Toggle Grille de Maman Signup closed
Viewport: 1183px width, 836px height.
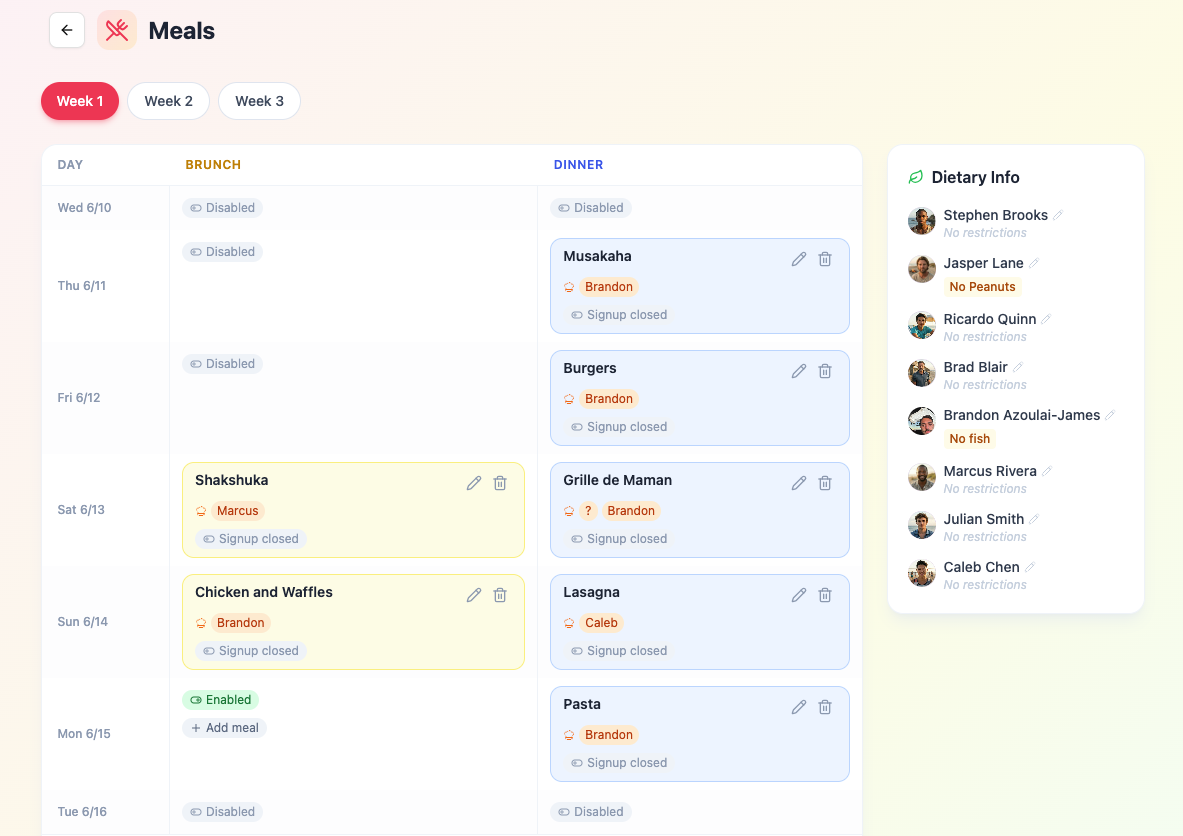tap(619, 539)
